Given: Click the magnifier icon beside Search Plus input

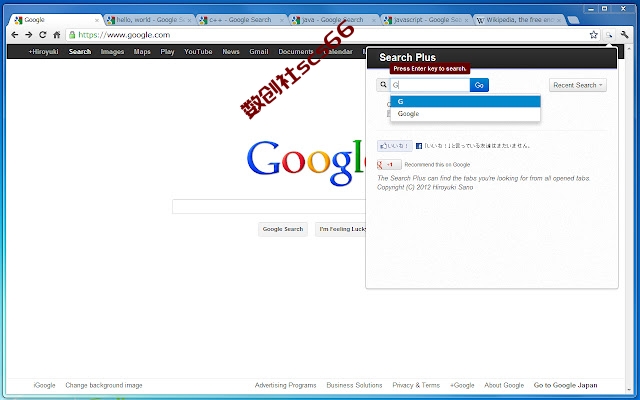Looking at the screenshot, I should coord(383,85).
